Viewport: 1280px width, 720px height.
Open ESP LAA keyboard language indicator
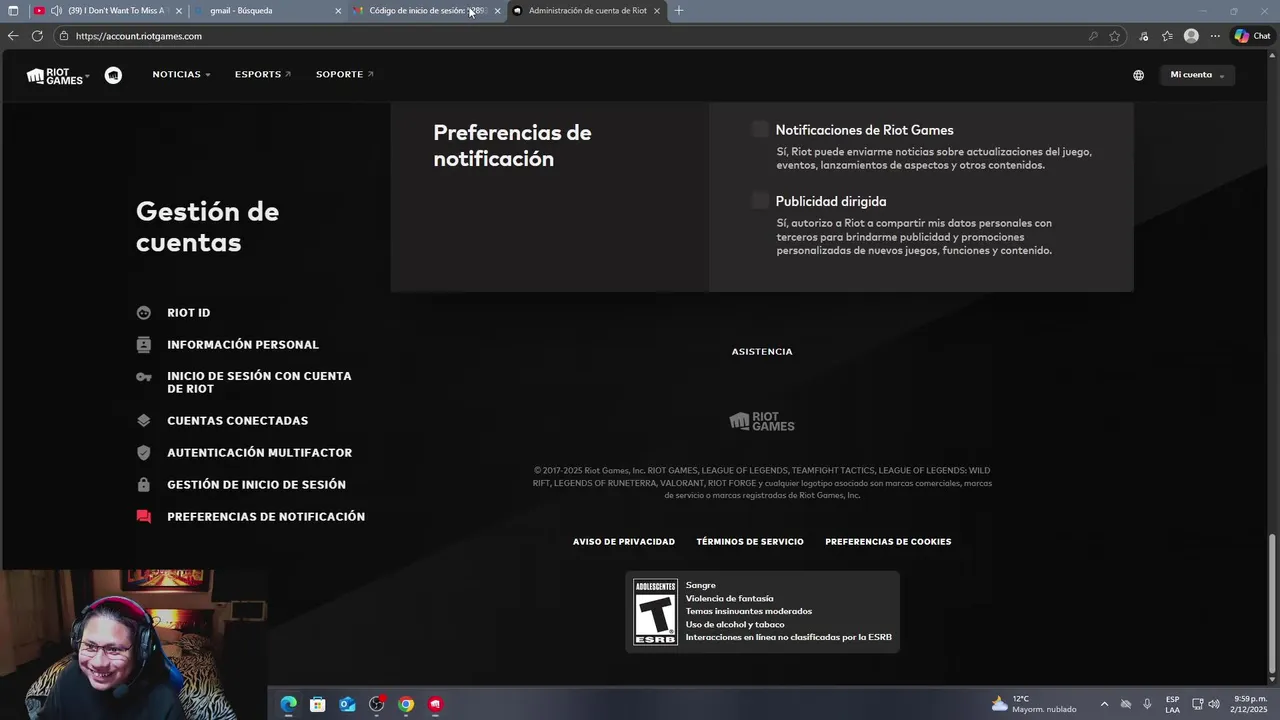pyautogui.click(x=1172, y=704)
